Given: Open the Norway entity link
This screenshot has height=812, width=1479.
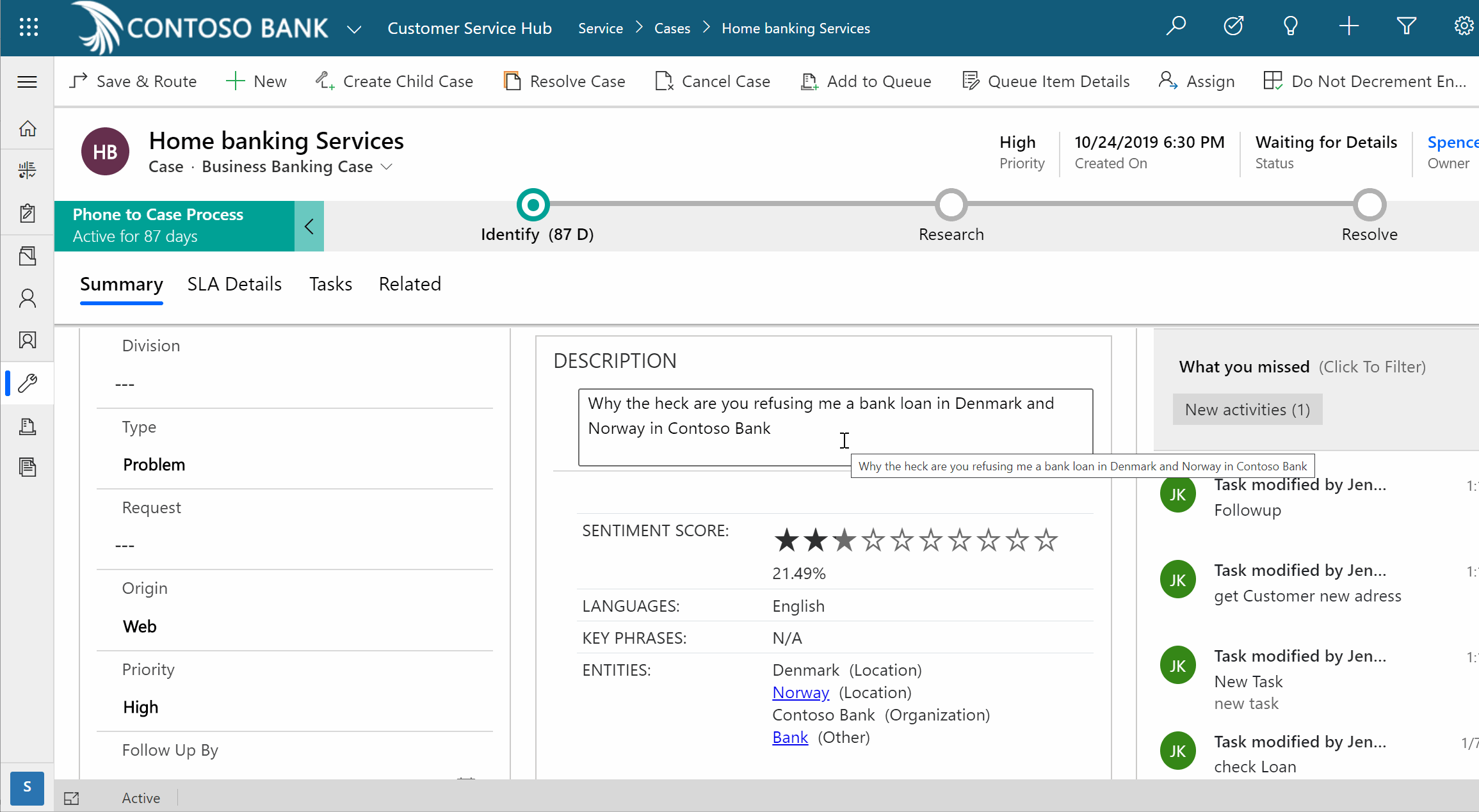Looking at the screenshot, I should pyautogui.click(x=800, y=692).
